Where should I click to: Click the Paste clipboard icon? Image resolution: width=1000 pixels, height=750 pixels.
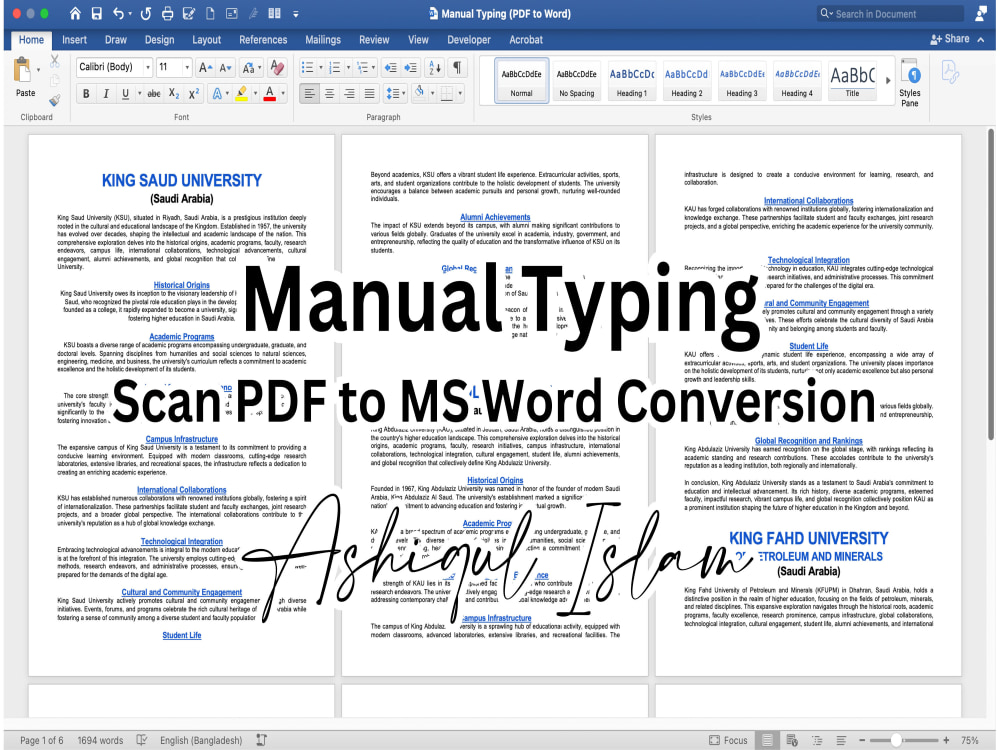23,70
